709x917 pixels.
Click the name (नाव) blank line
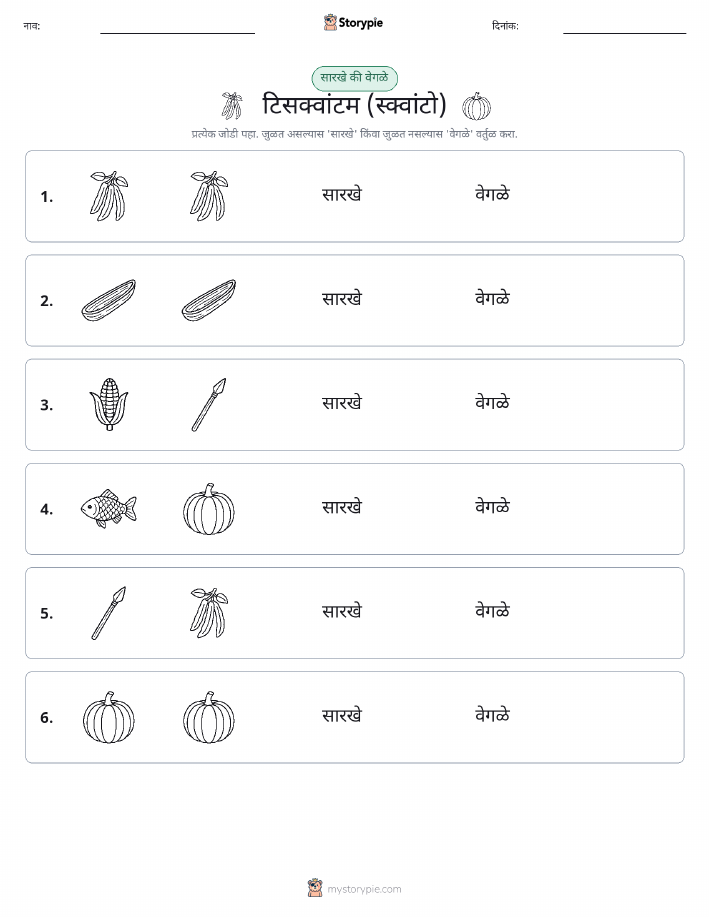(x=177, y=33)
